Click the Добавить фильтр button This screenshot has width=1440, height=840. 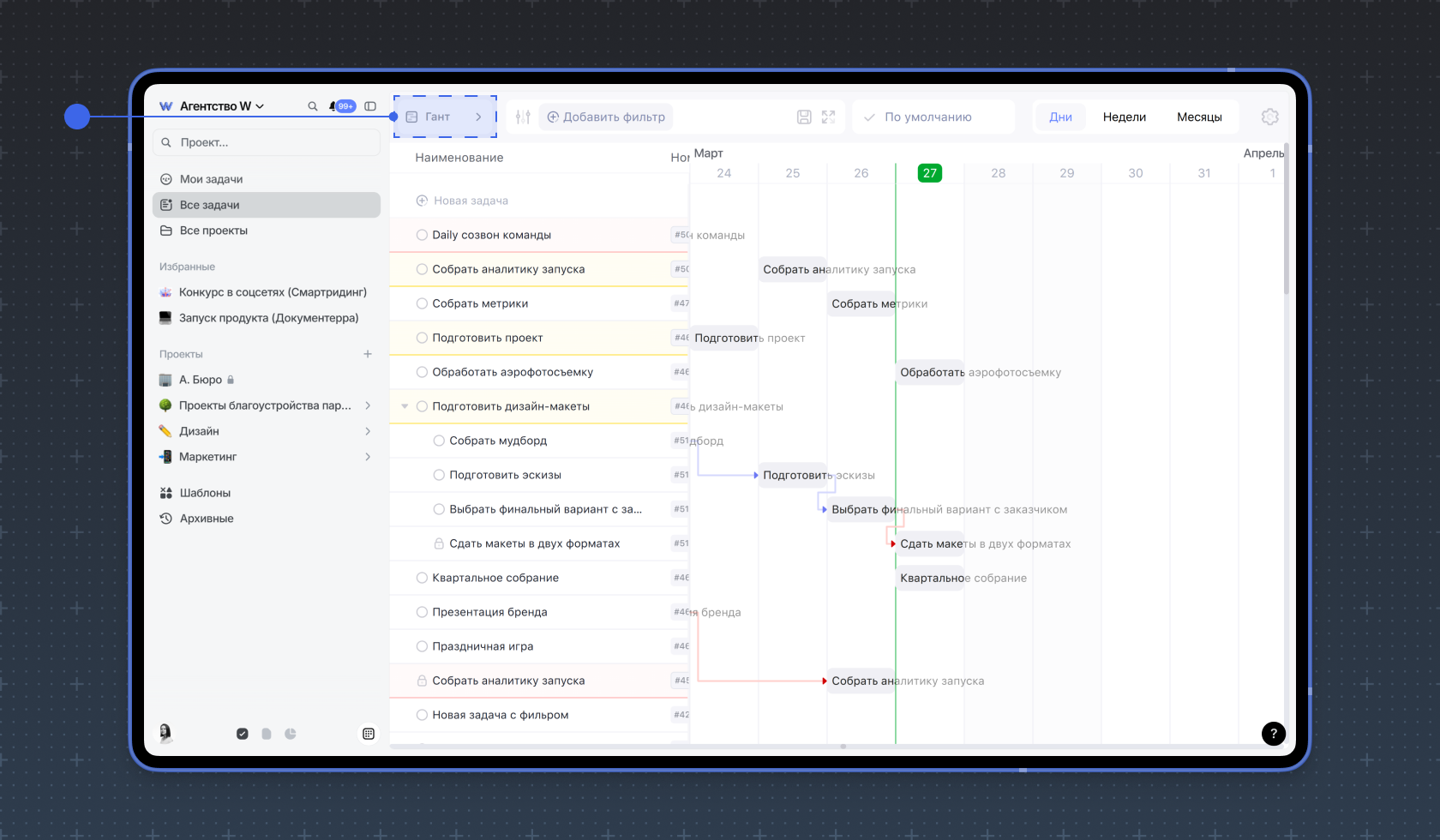[x=606, y=117]
